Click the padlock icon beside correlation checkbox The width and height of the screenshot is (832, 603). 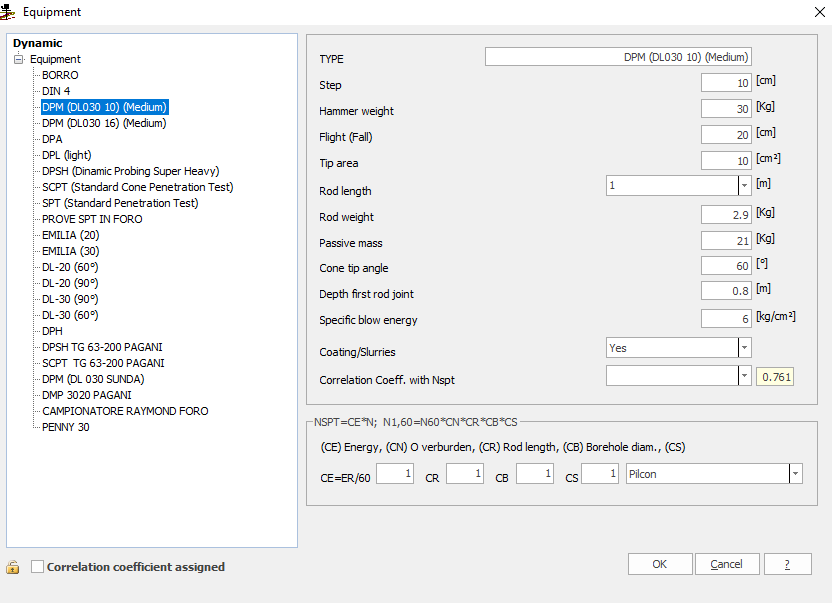[x=13, y=567]
